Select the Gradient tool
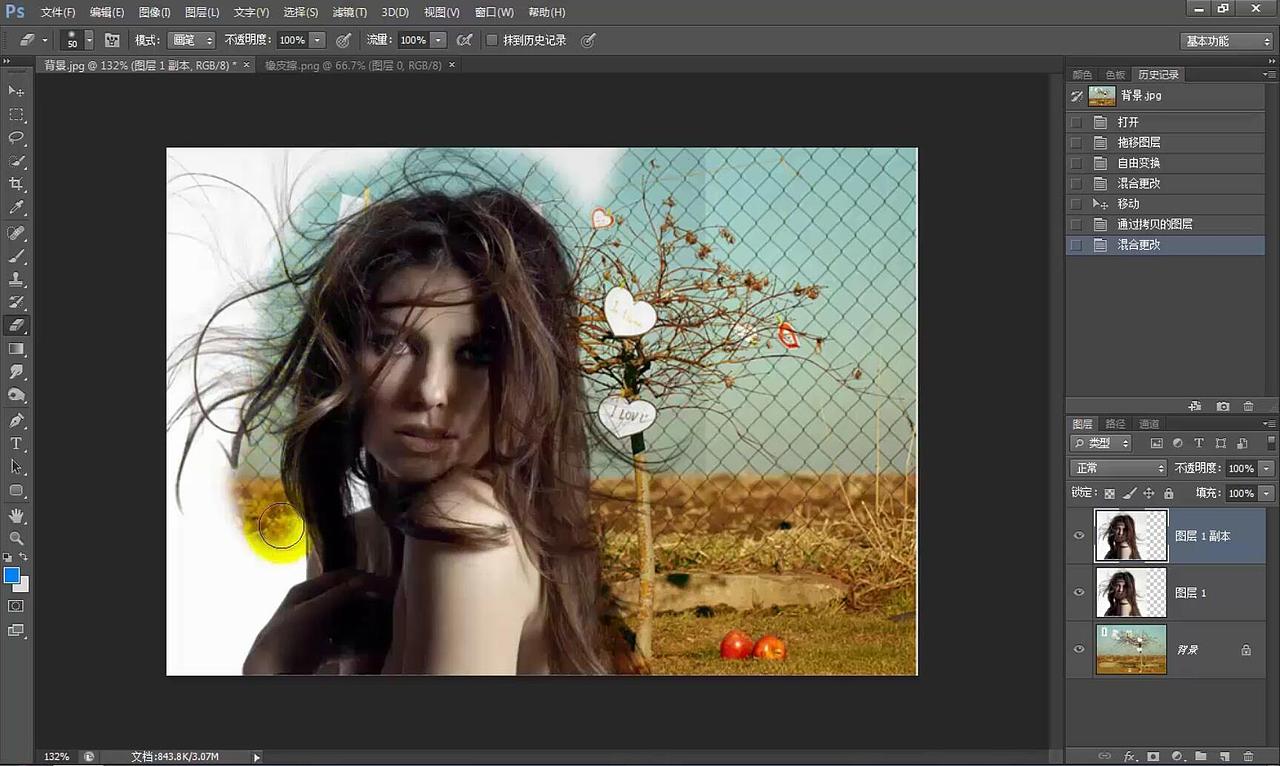Viewport: 1280px width, 766px height. pyautogui.click(x=16, y=349)
